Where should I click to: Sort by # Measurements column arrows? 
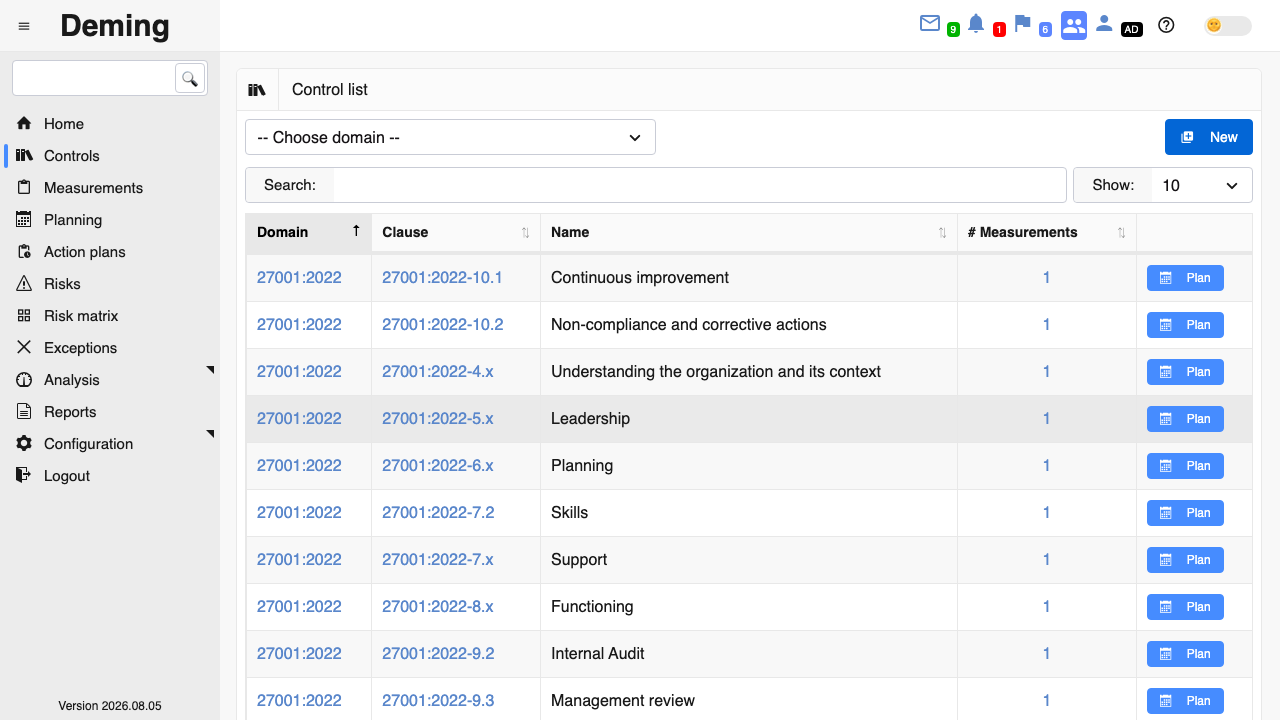pyautogui.click(x=1122, y=232)
